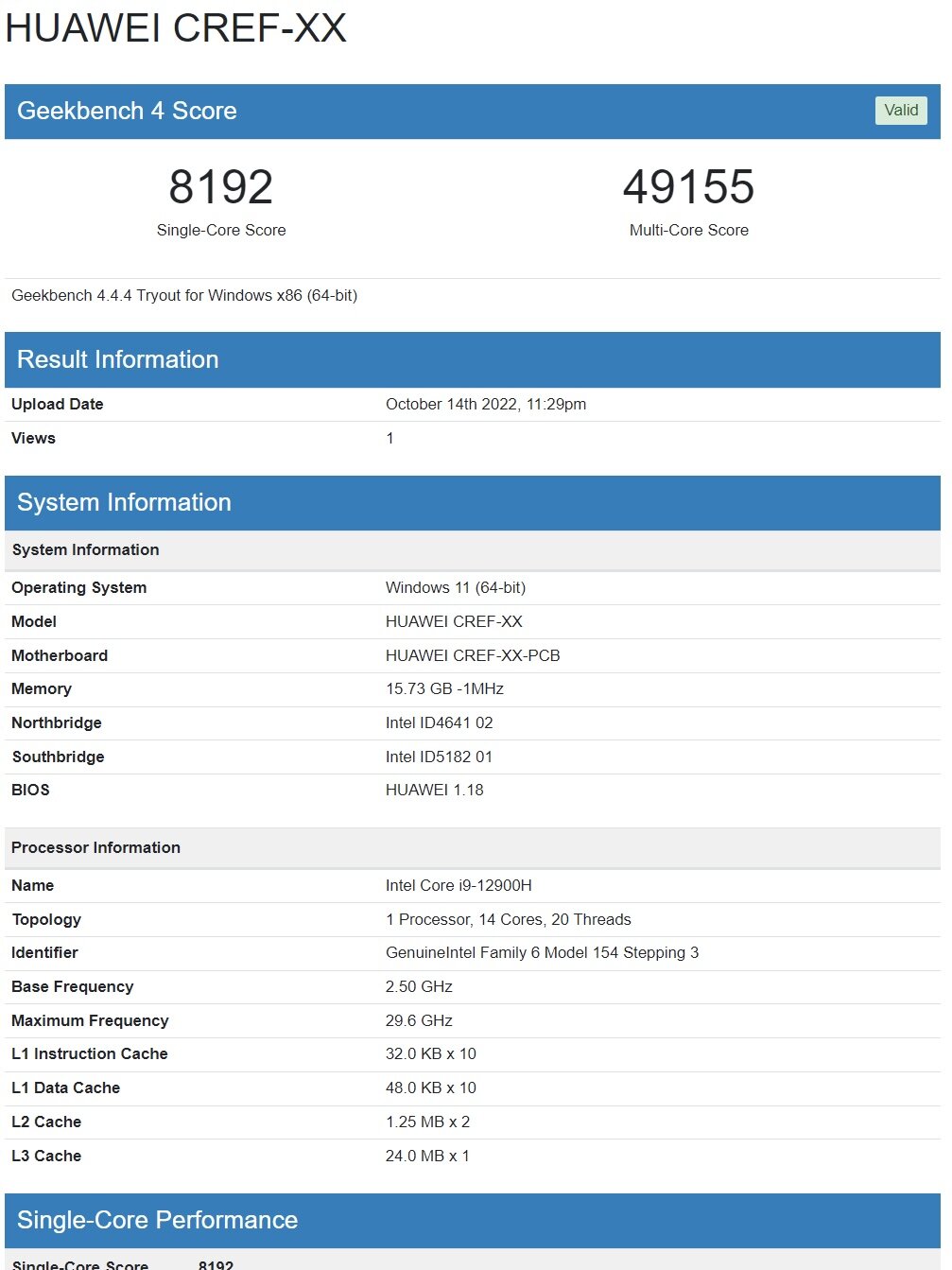The image size is (952, 1270).
Task: Select the Geekbench 4.4.4 Tryout version line
Action: (184, 295)
